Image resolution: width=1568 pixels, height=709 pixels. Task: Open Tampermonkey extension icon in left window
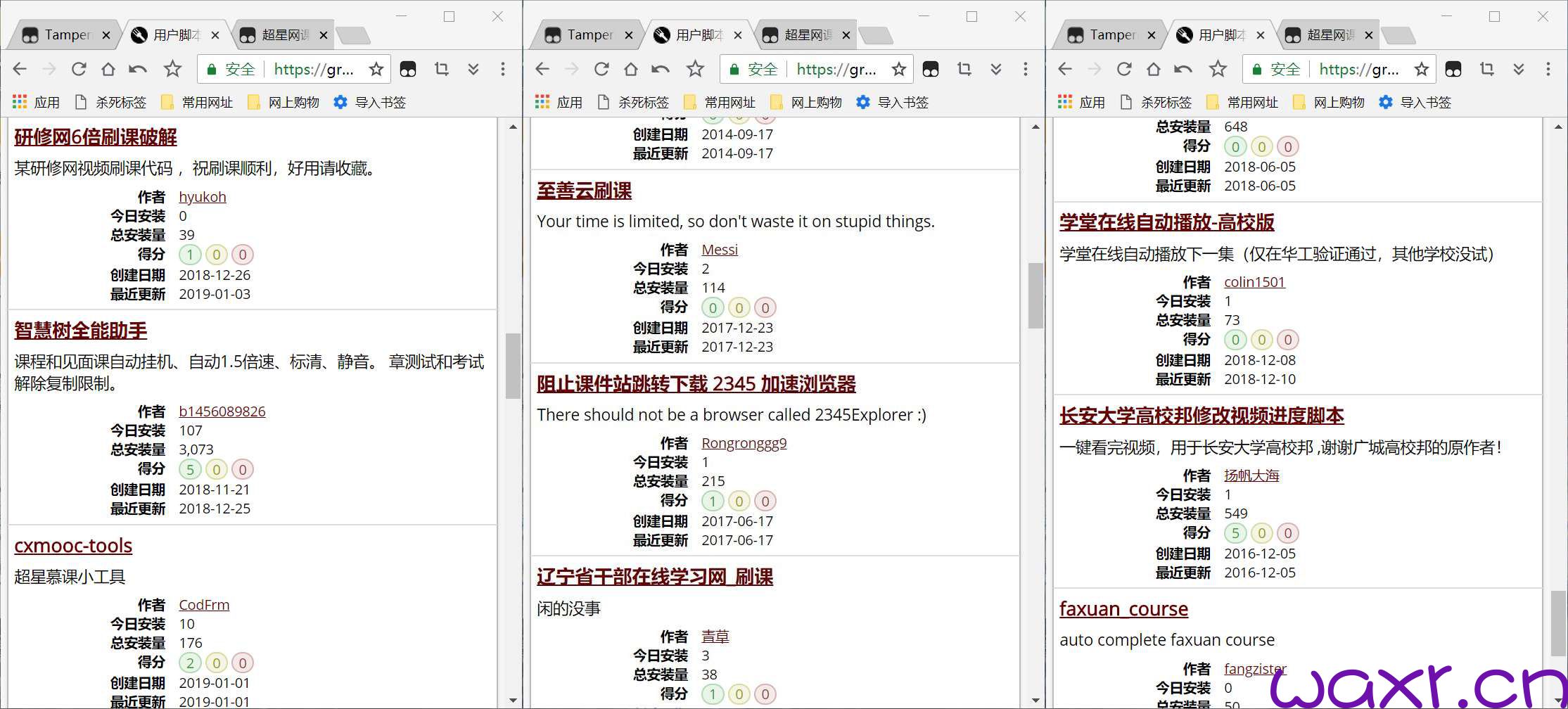click(408, 69)
